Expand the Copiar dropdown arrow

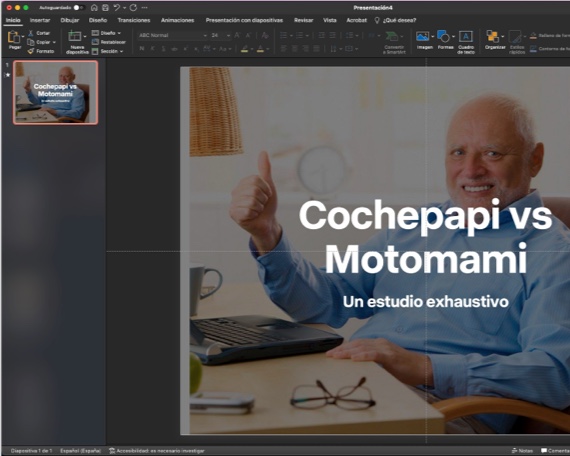pos(54,43)
